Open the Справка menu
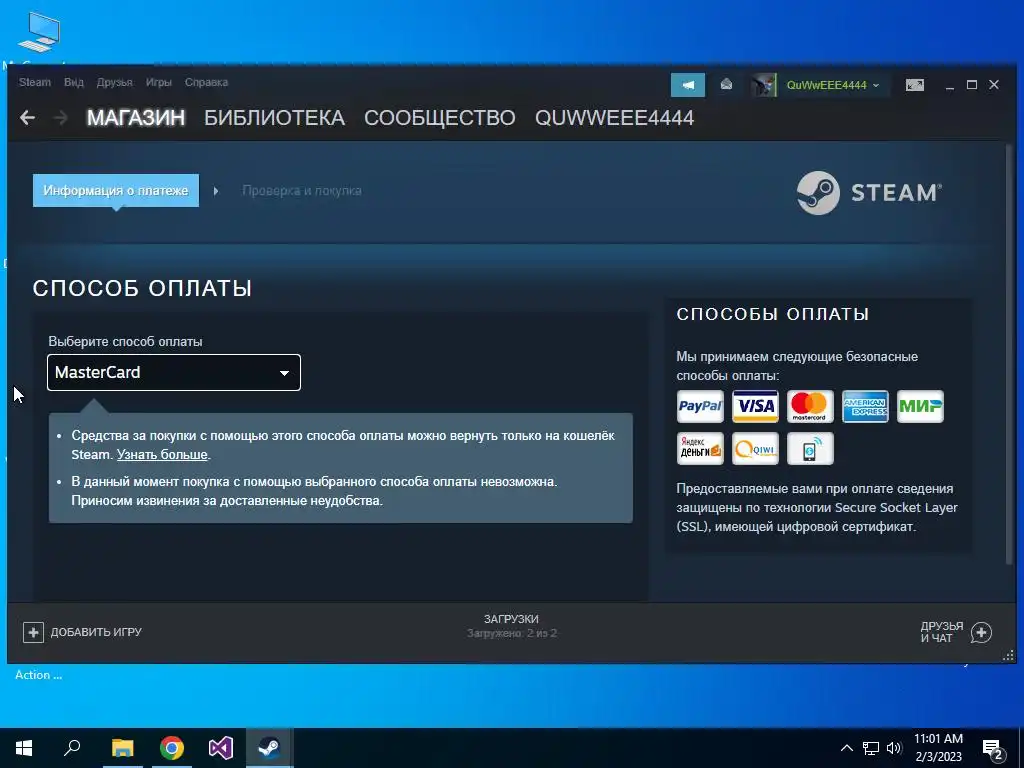The image size is (1024, 768). pyautogui.click(x=206, y=82)
